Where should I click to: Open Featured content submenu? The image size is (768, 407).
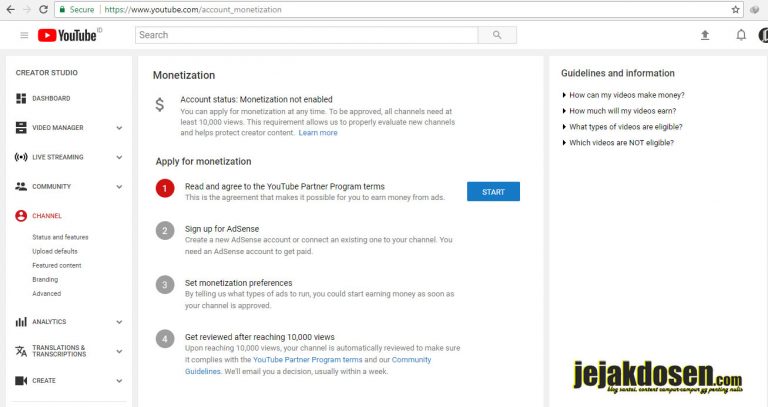point(57,265)
